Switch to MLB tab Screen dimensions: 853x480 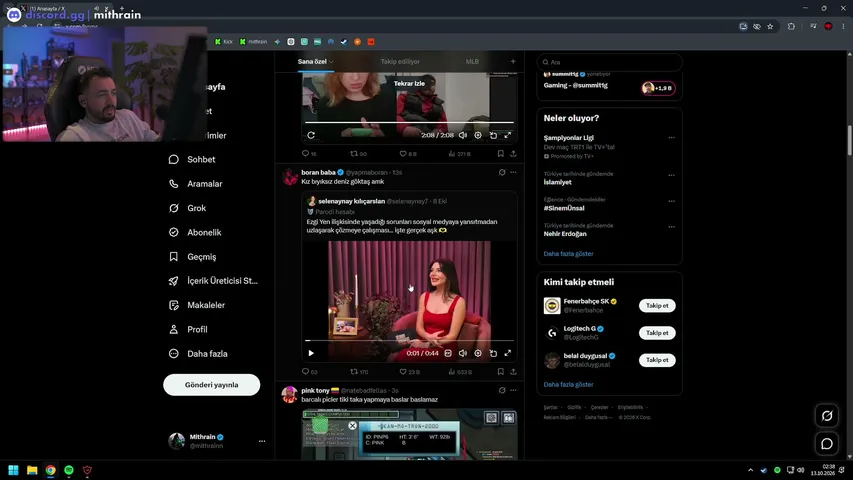point(472,61)
